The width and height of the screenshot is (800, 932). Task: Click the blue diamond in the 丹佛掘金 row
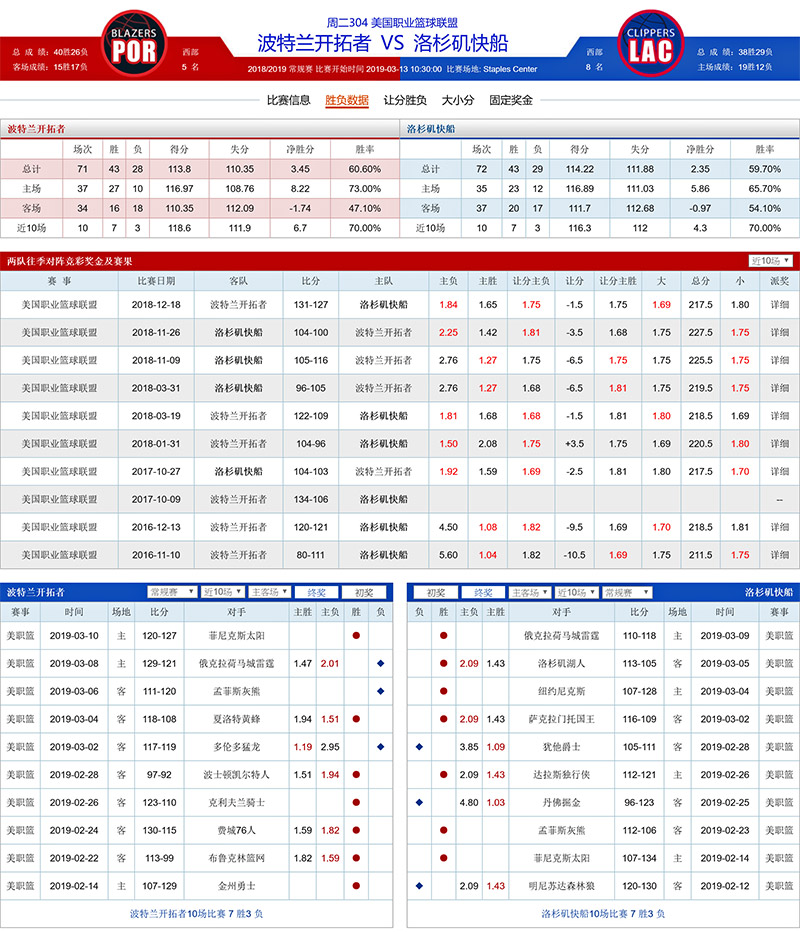click(x=419, y=802)
